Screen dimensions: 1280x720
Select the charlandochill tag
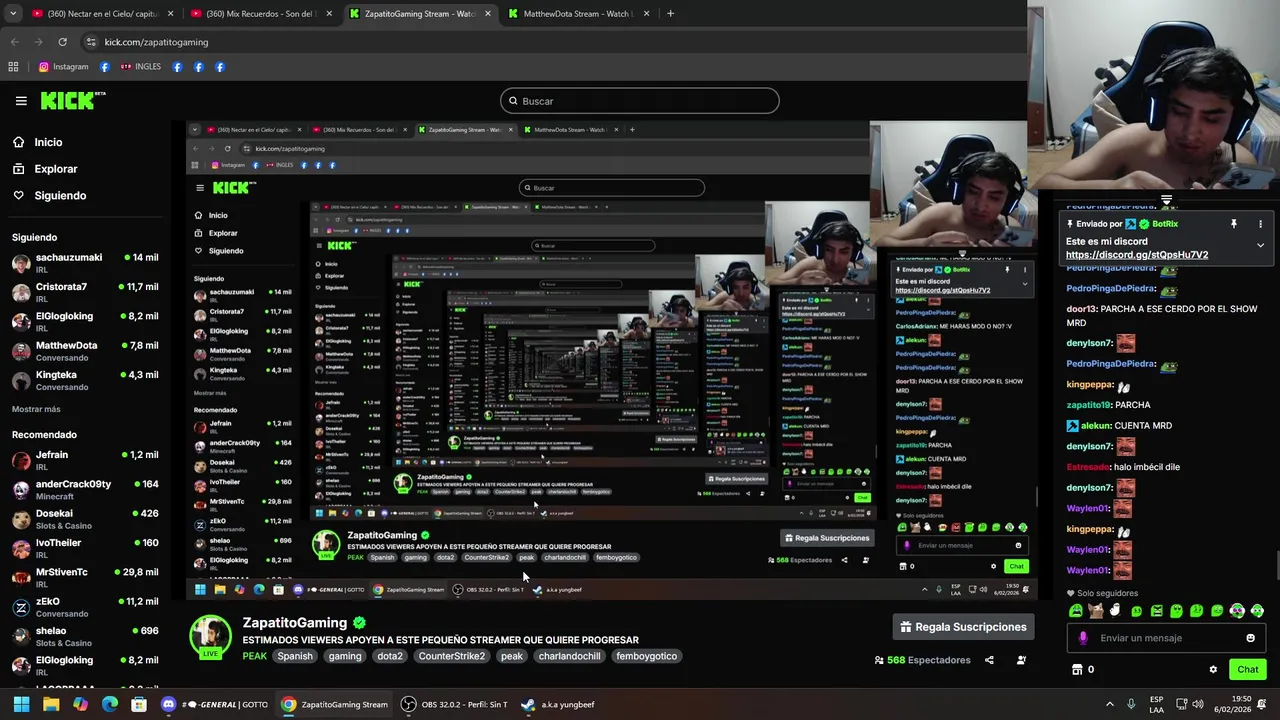(570, 656)
